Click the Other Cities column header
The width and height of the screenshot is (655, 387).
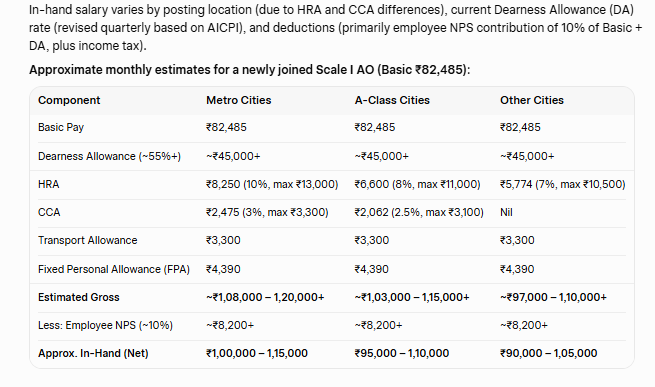tap(532, 100)
